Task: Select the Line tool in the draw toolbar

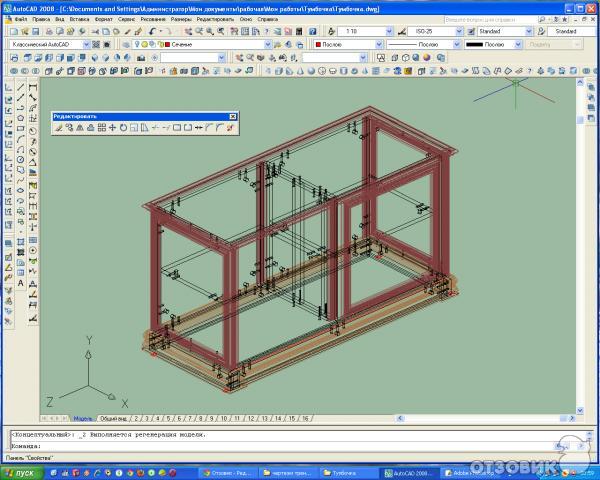Action: coord(21,87)
